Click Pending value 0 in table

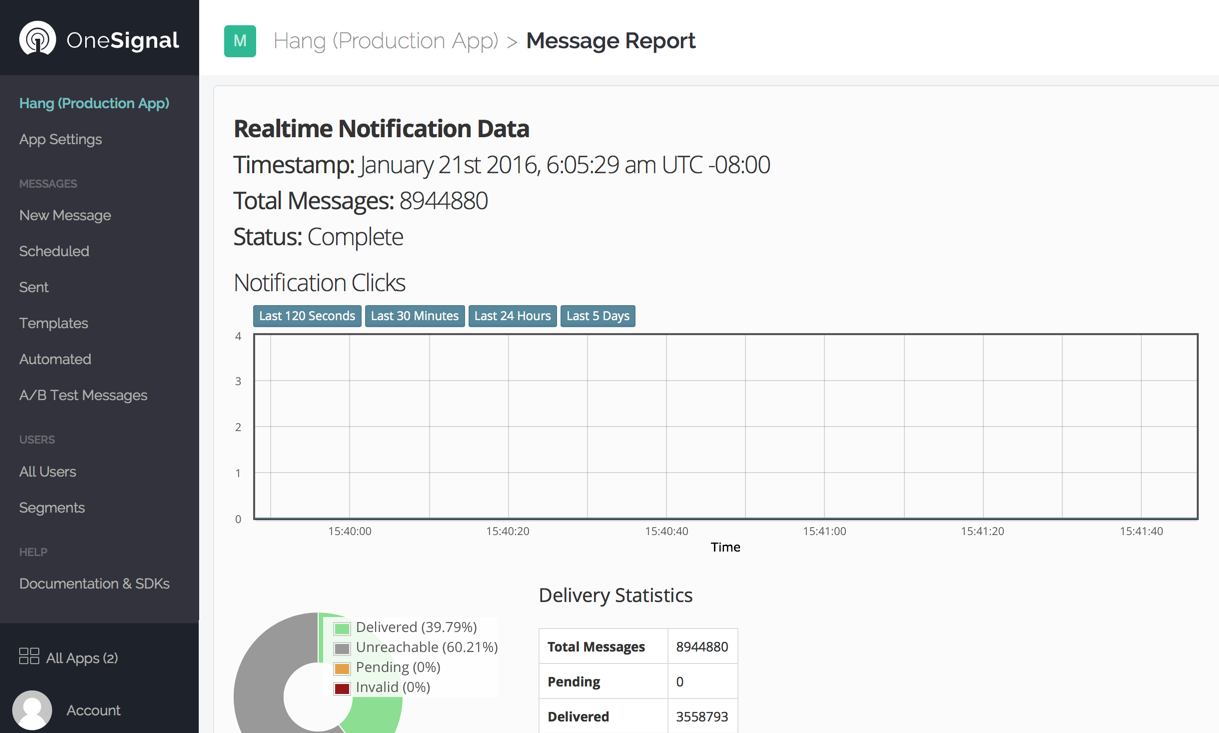680,682
